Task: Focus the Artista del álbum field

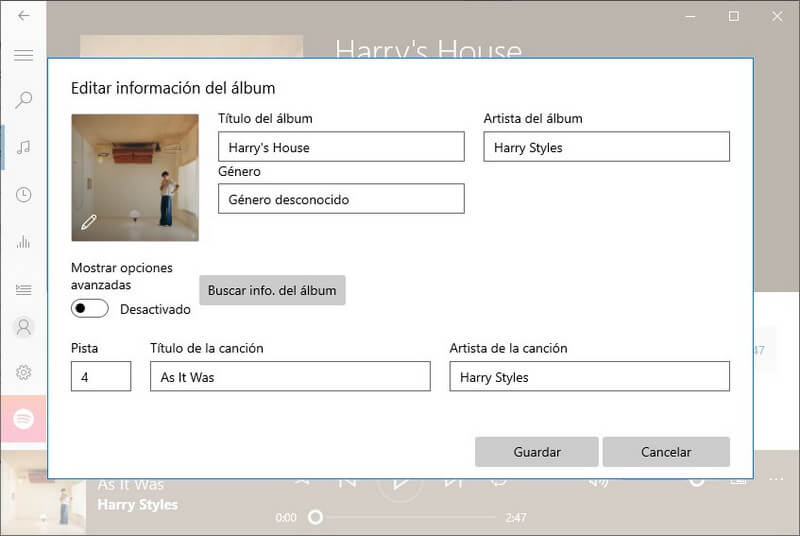Action: pyautogui.click(x=607, y=147)
